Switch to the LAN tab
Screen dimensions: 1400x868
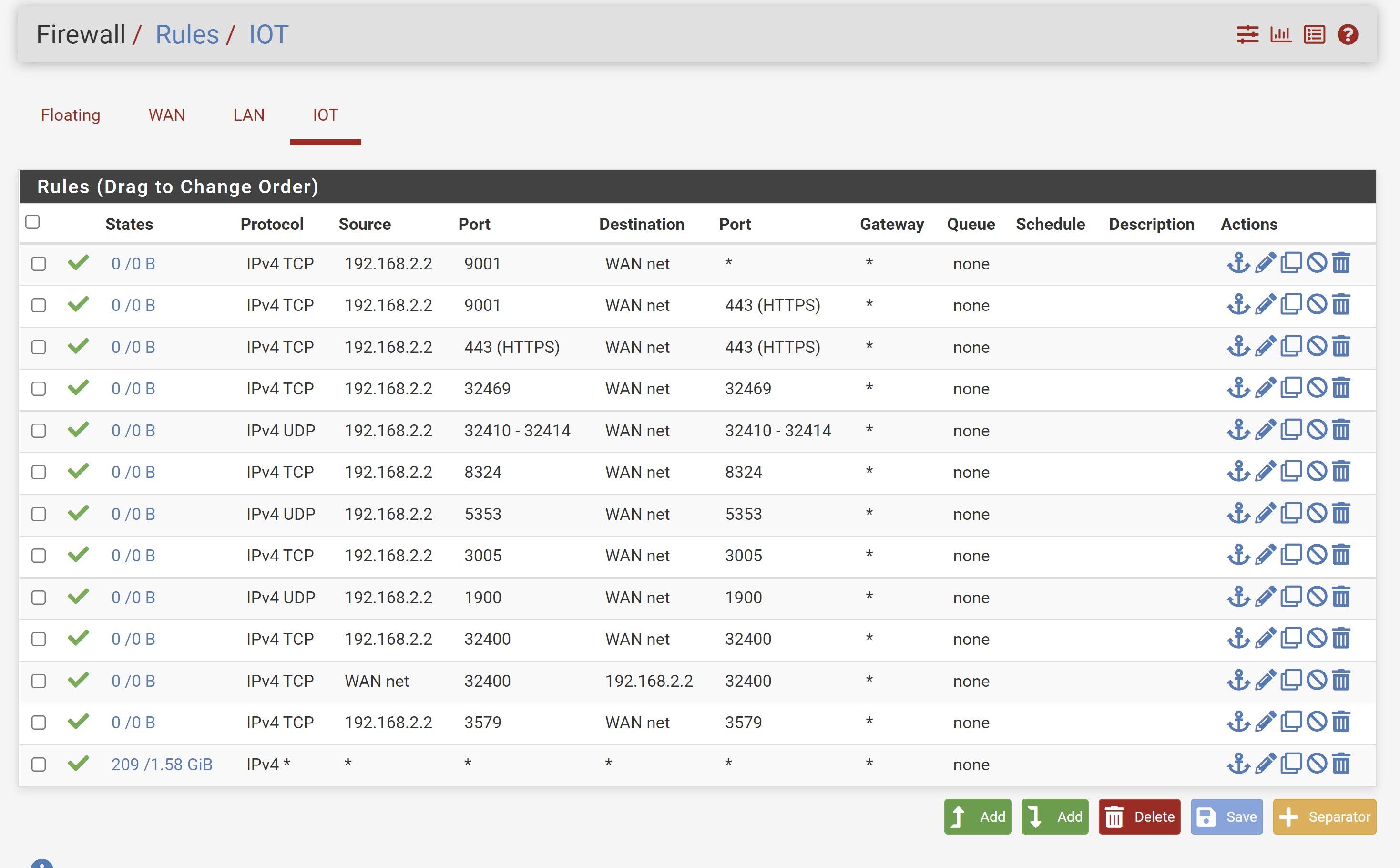[x=248, y=115]
